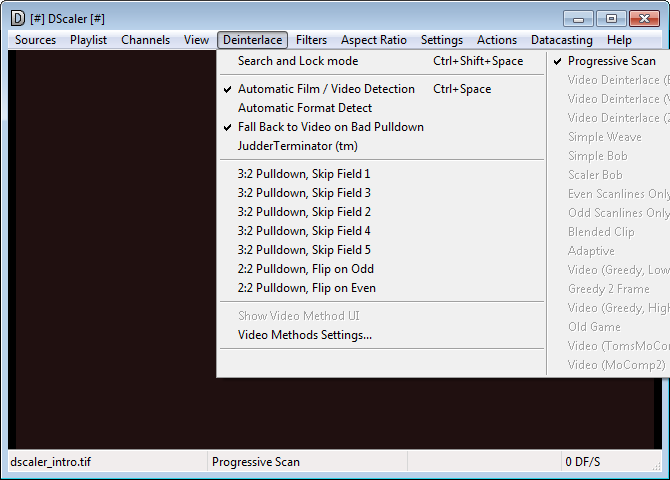Screen dimensions: 670x480
Task: Toggle Automatic Film / Video Detection
Action: [x=382, y=89]
